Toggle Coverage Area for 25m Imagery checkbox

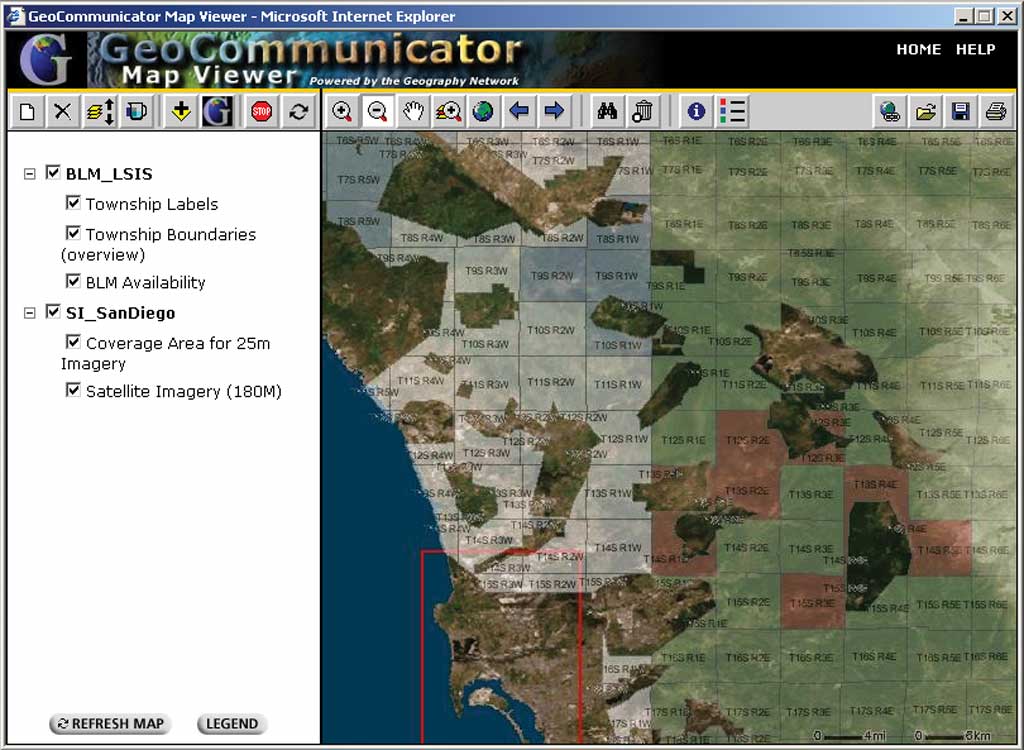[73, 342]
